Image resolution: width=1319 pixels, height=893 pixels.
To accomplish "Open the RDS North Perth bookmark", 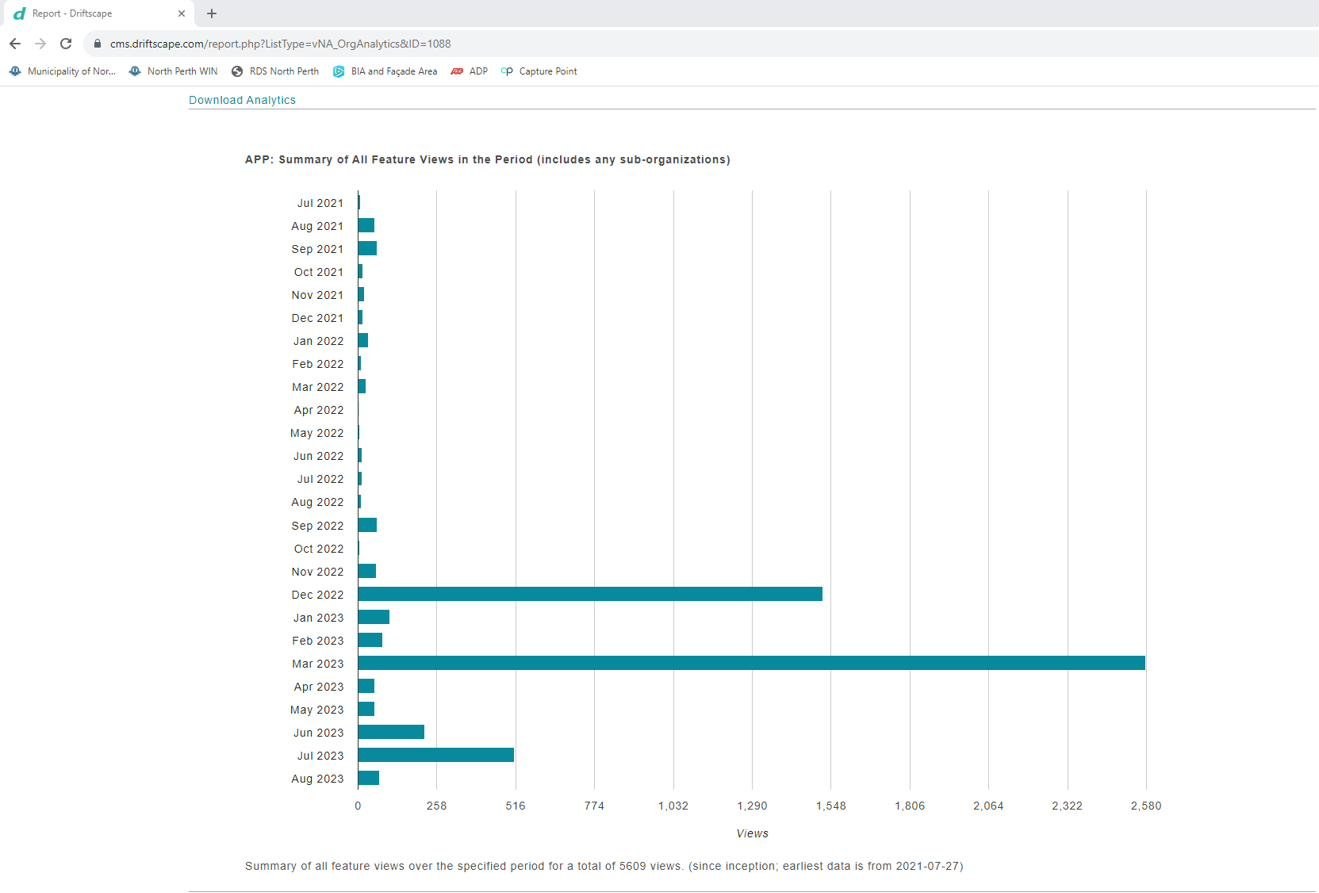I will tap(275, 72).
